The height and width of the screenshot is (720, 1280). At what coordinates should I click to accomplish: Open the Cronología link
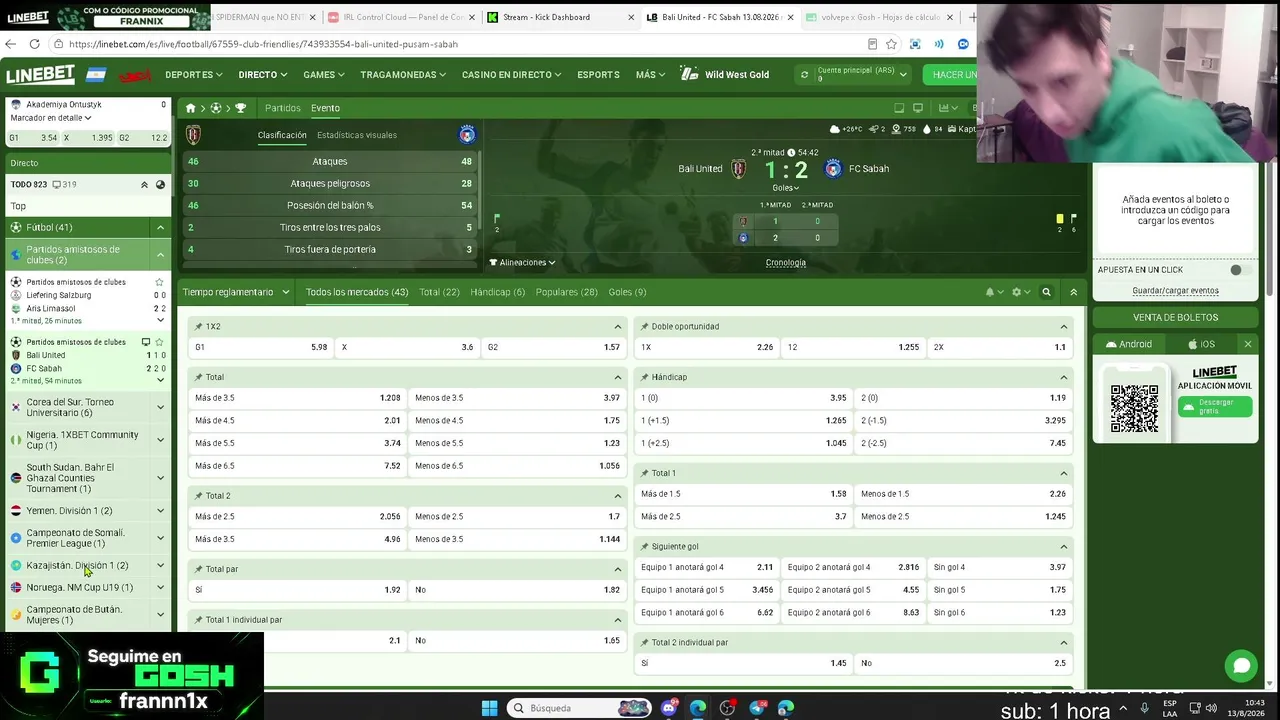coord(786,263)
